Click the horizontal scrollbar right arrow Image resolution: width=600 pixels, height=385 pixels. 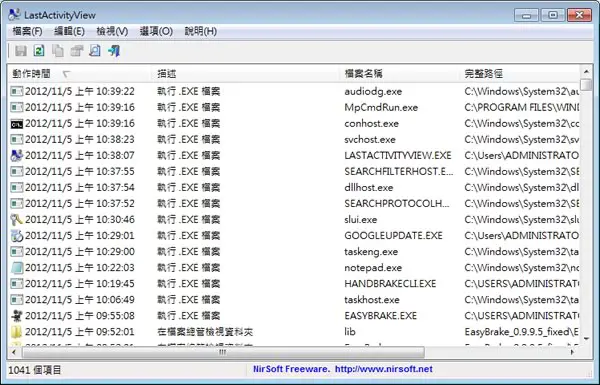click(x=572, y=352)
